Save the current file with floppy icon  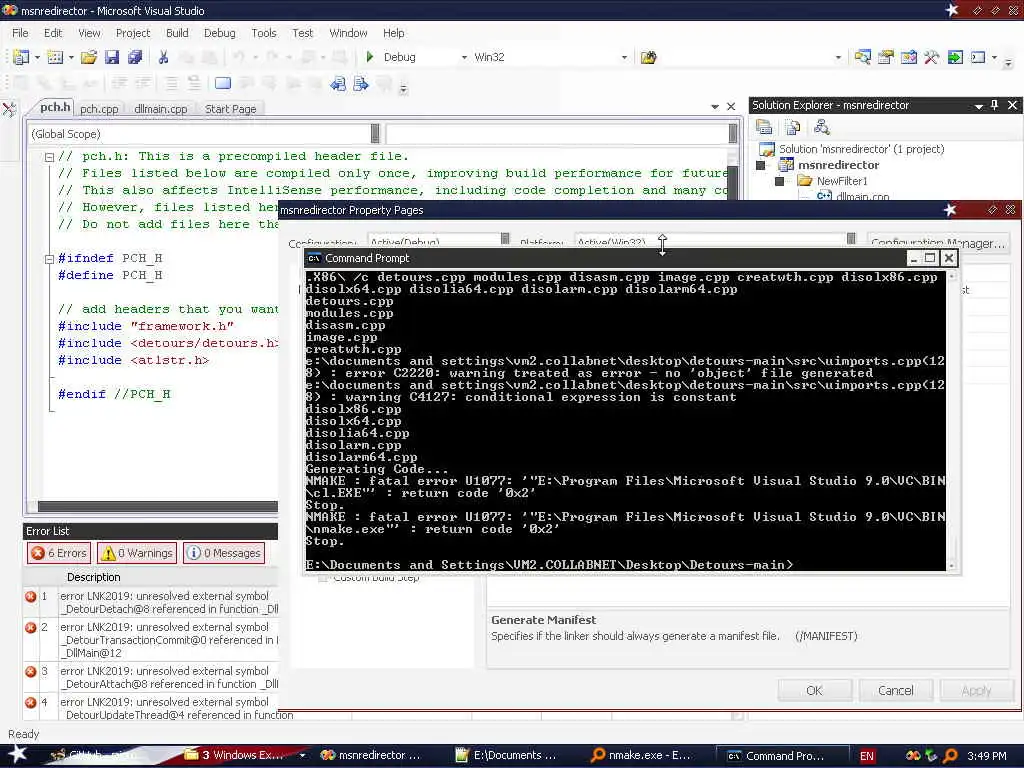112,57
